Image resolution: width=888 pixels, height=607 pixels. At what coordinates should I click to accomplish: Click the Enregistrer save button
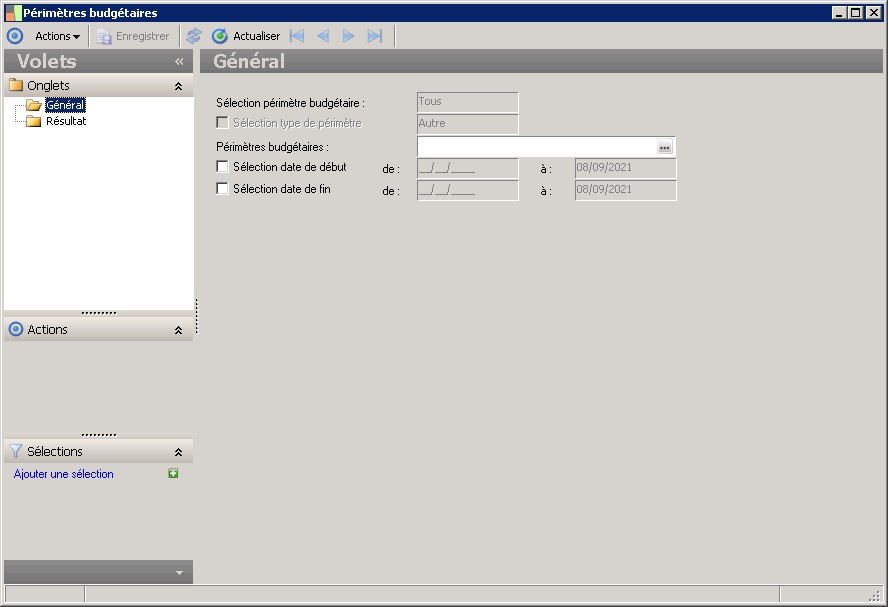(133, 36)
